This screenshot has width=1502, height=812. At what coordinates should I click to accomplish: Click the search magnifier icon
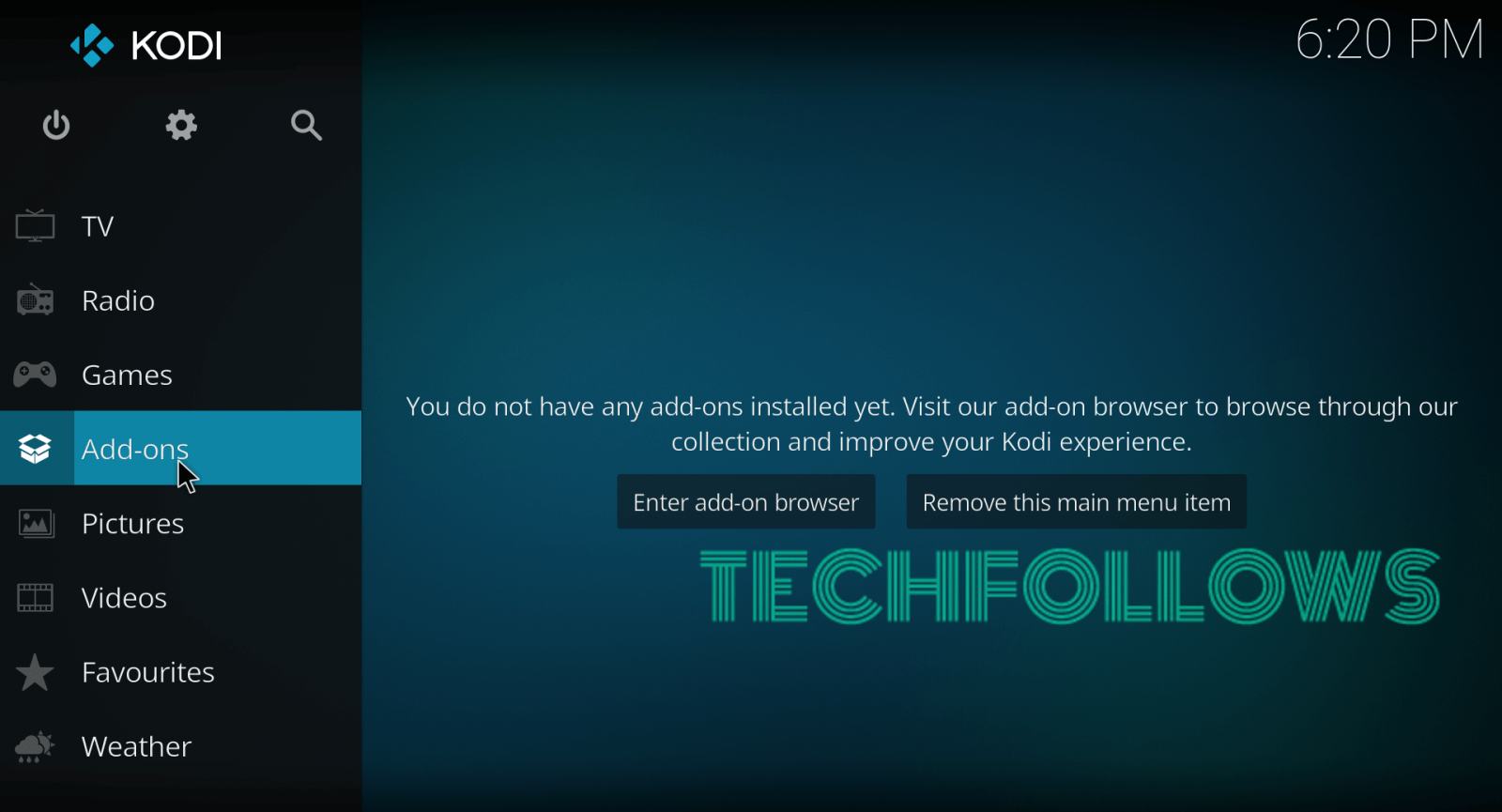click(x=306, y=125)
